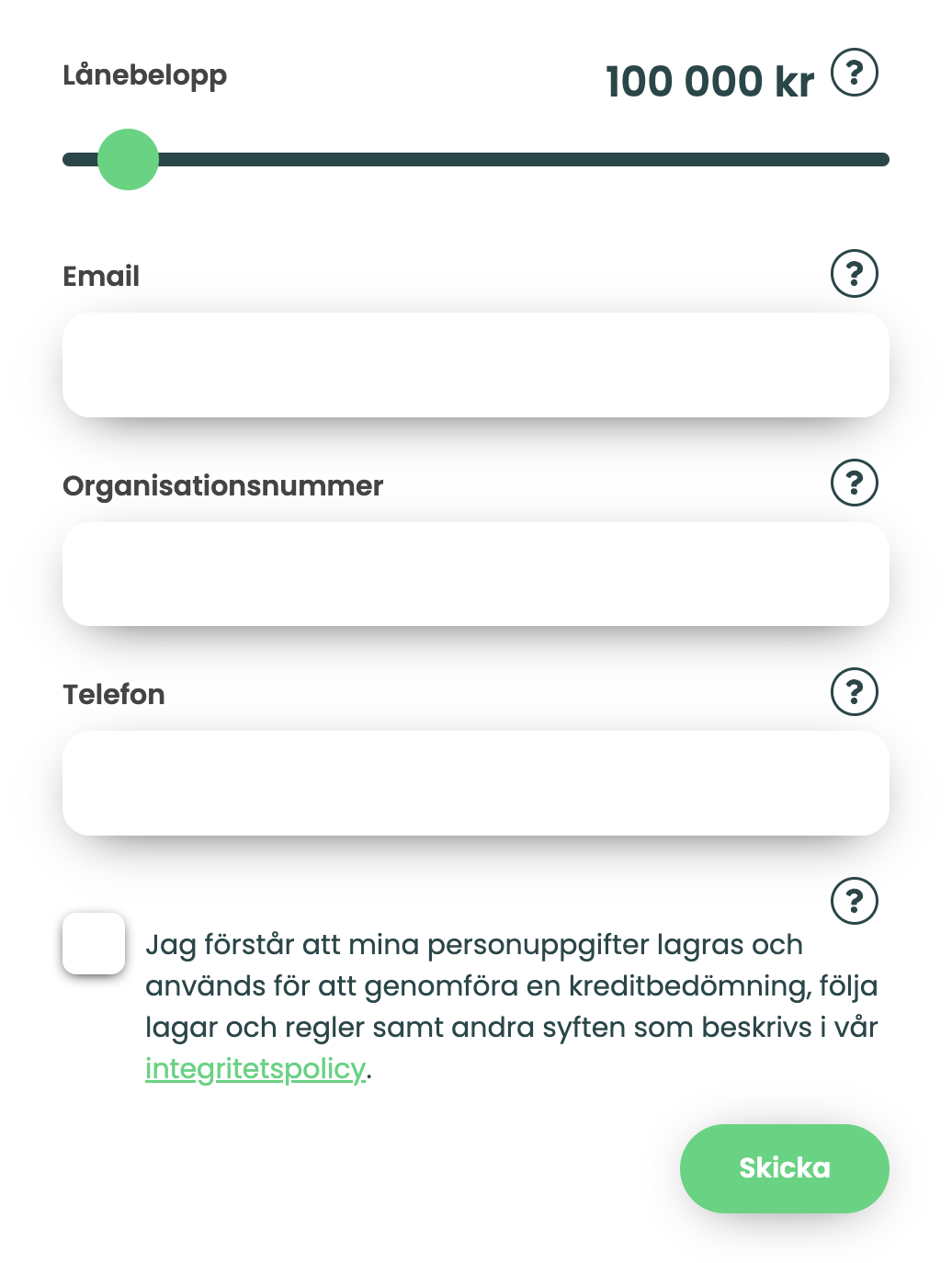
Task: Open help icon above the consent text
Action: click(x=855, y=901)
